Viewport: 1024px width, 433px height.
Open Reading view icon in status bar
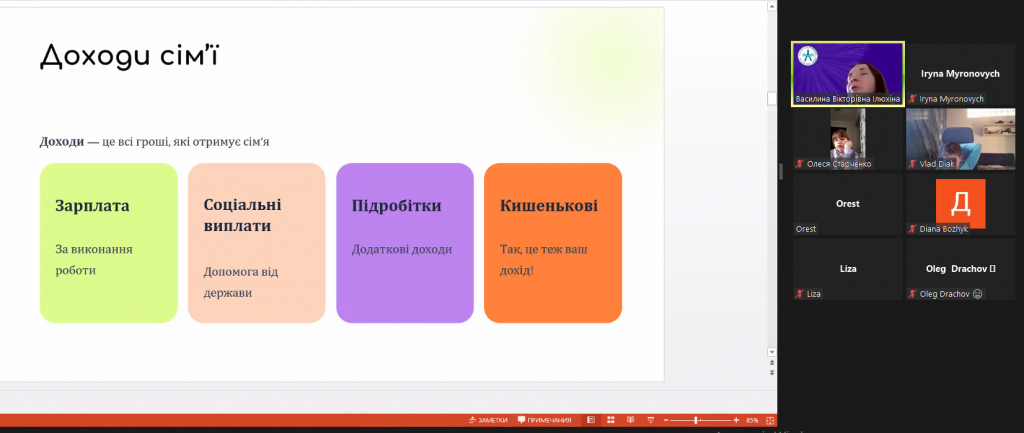pos(630,420)
